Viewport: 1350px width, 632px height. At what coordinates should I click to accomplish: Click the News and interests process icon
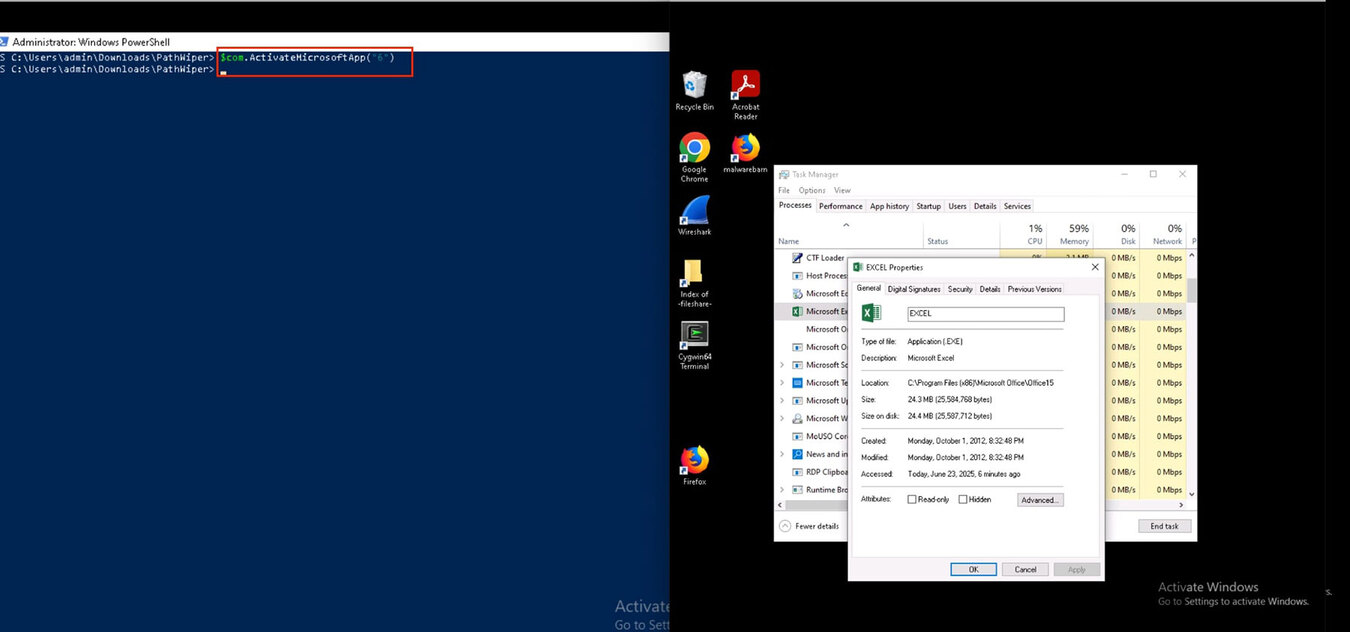[797, 454]
